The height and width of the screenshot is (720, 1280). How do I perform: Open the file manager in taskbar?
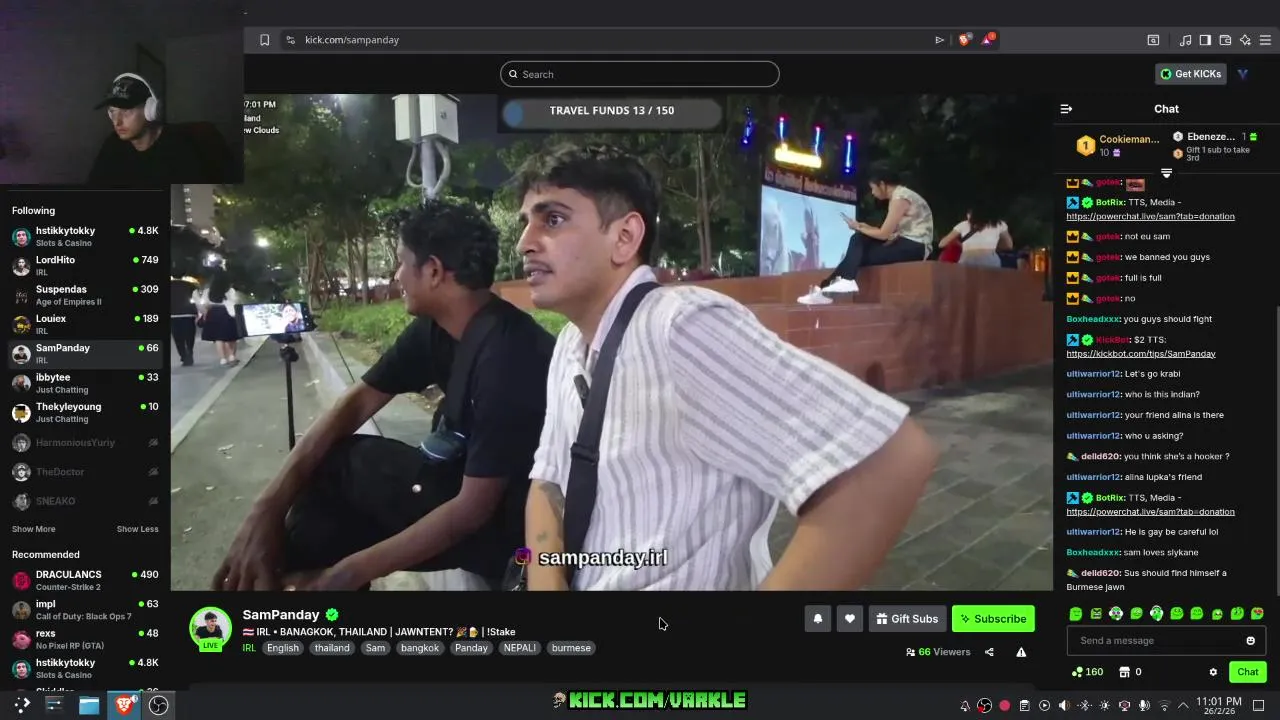(89, 705)
